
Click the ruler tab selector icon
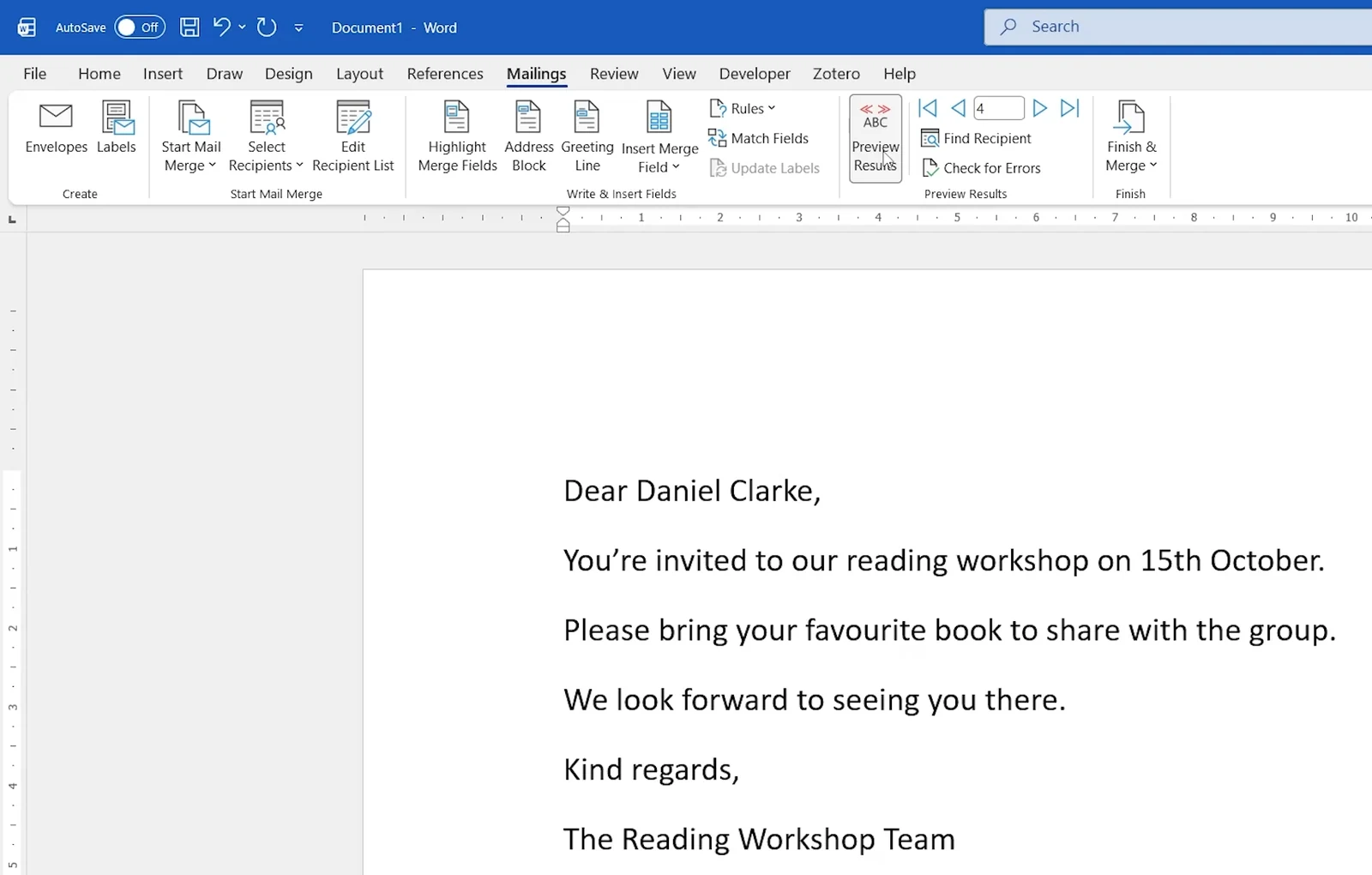[x=12, y=220]
